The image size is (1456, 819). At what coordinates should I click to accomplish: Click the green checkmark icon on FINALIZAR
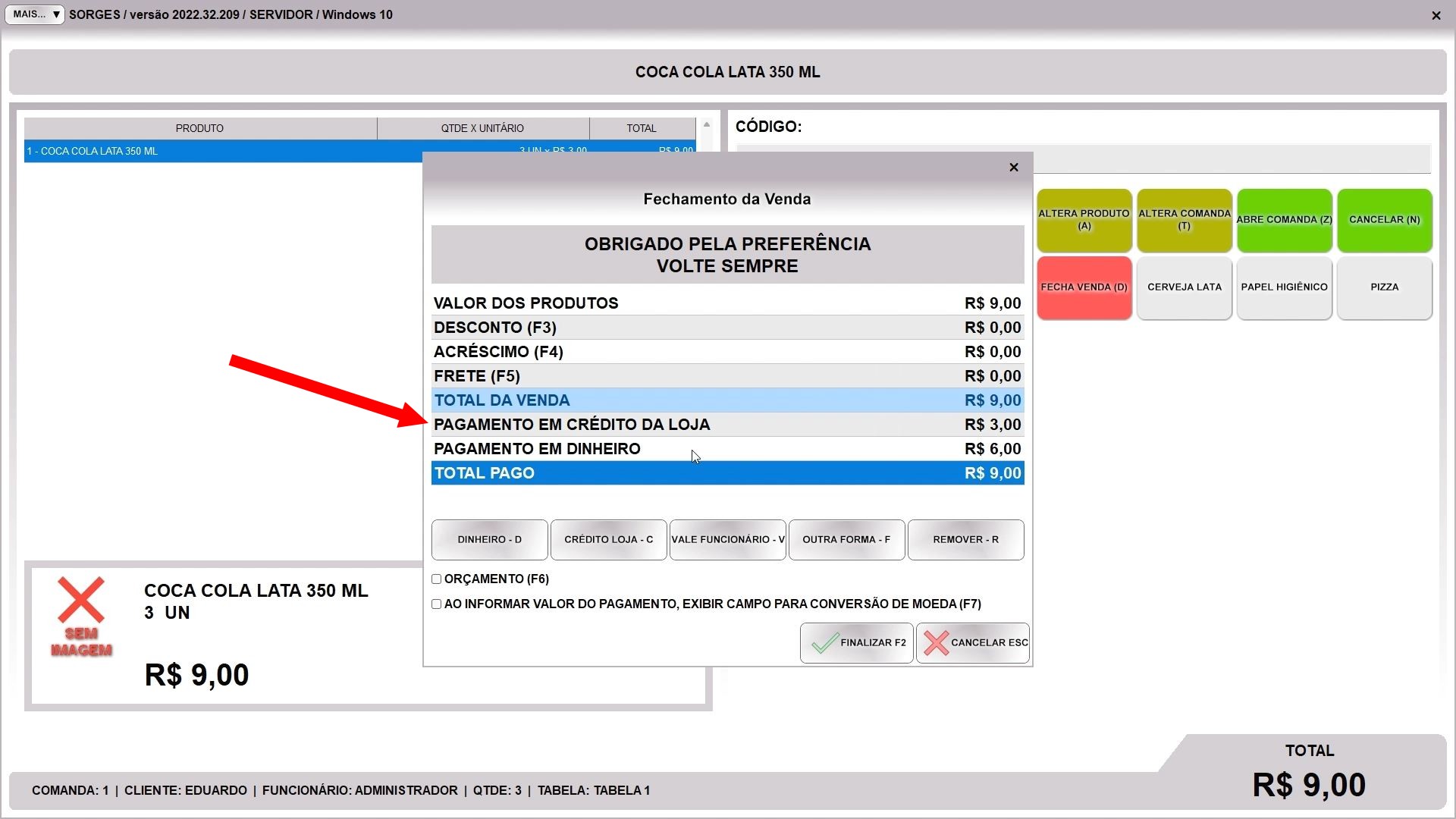[825, 643]
